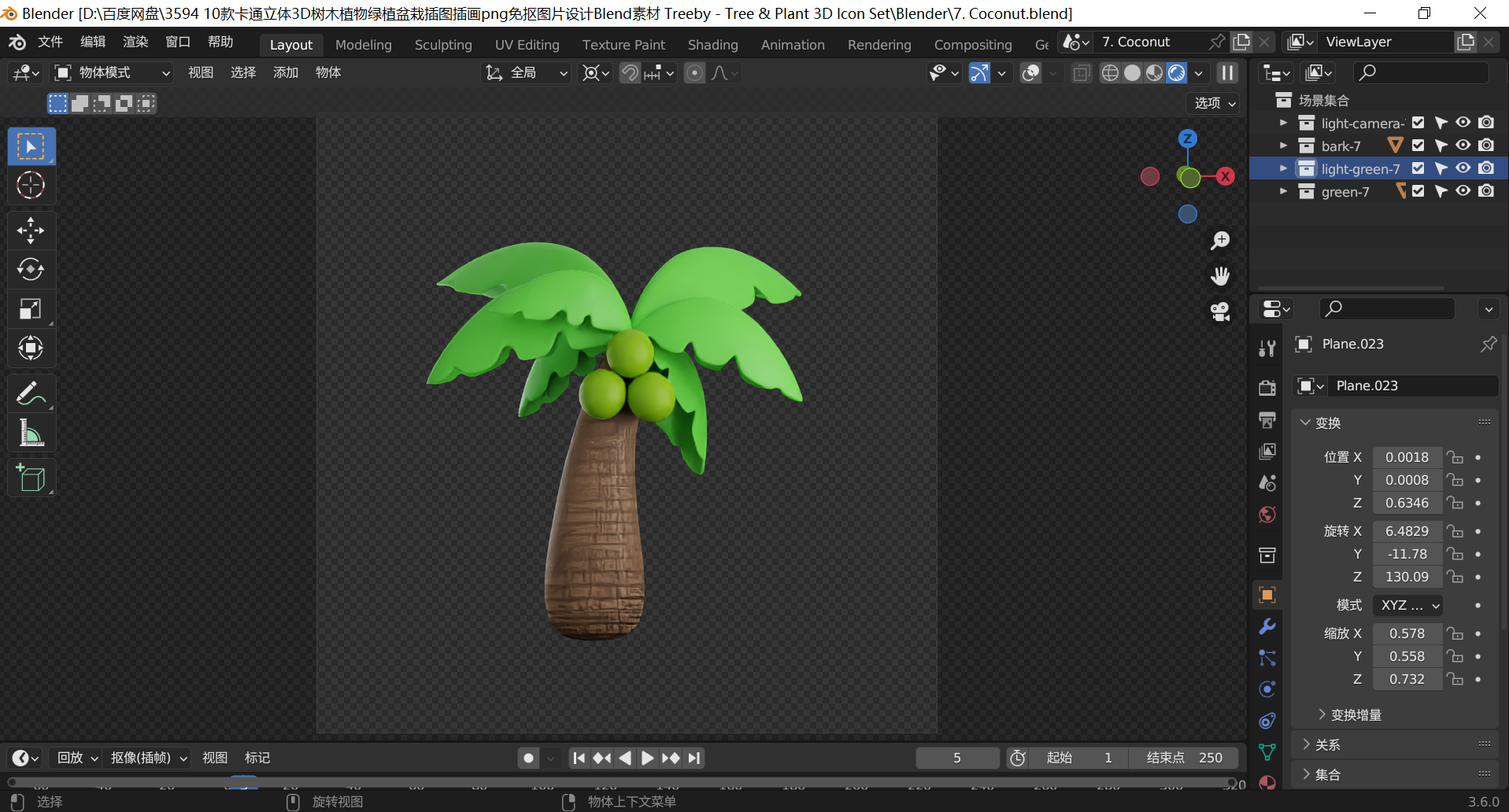Pin the Plane.023 properties context
The image size is (1509, 812).
(1489, 344)
